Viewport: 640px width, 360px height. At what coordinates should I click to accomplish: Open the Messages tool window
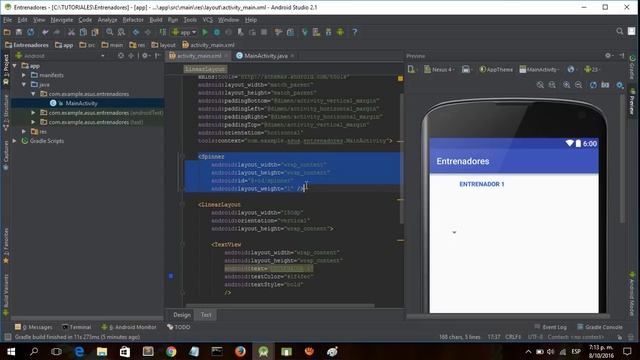click(34, 327)
